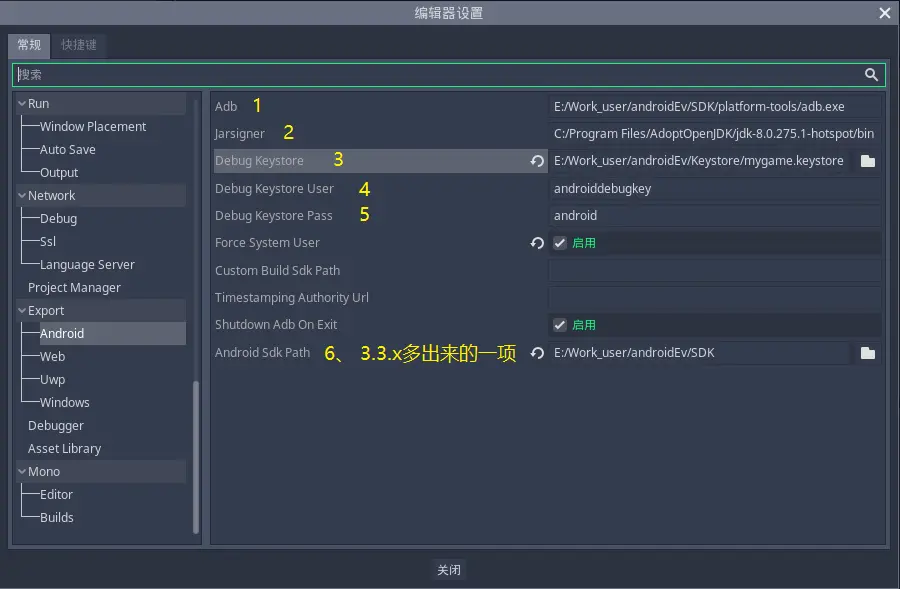900x589 pixels.
Task: Click the Debug Keystore property label
Action: coord(259,161)
